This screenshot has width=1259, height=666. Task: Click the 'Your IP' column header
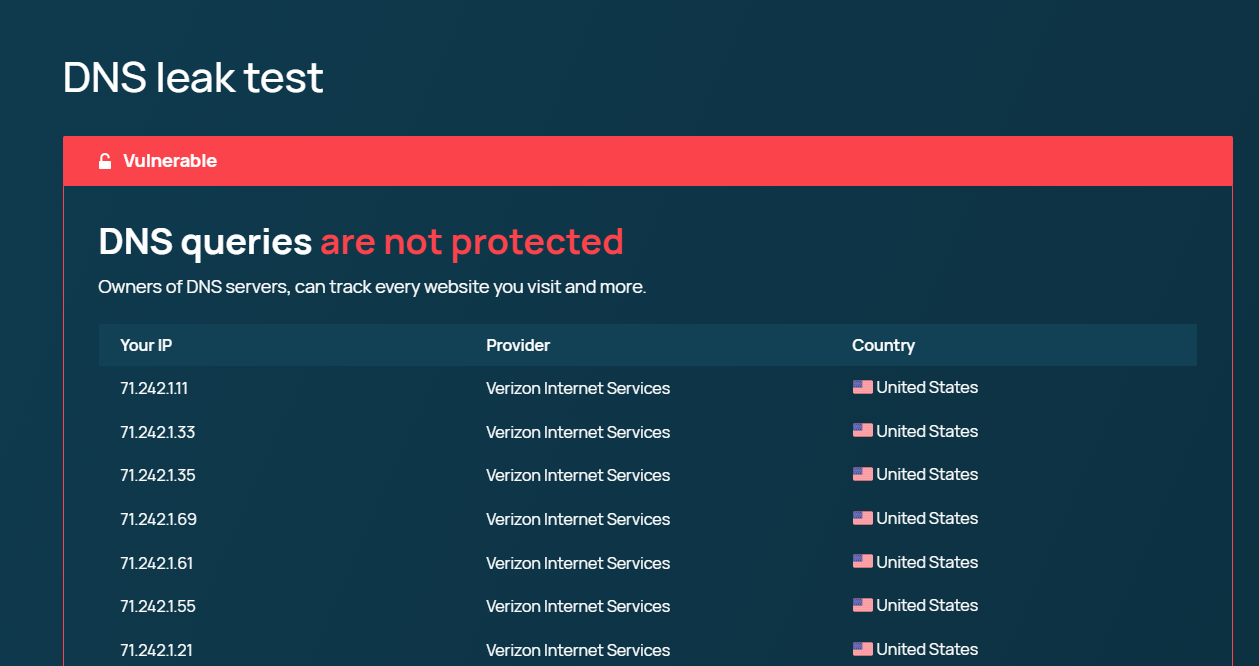(x=146, y=345)
